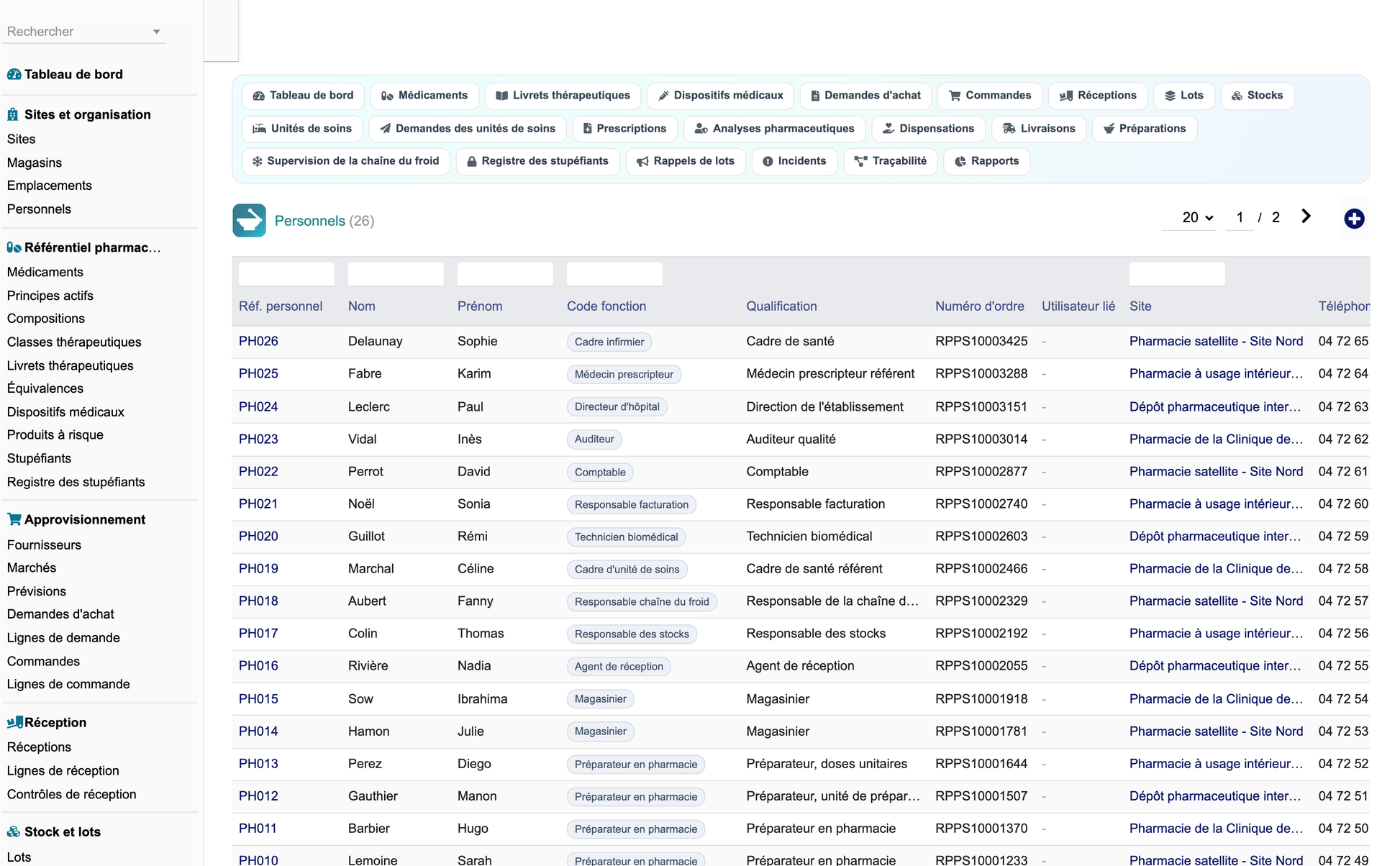The height and width of the screenshot is (866, 1400).
Task: Select Principes actifs in sidebar
Action: 50,296
